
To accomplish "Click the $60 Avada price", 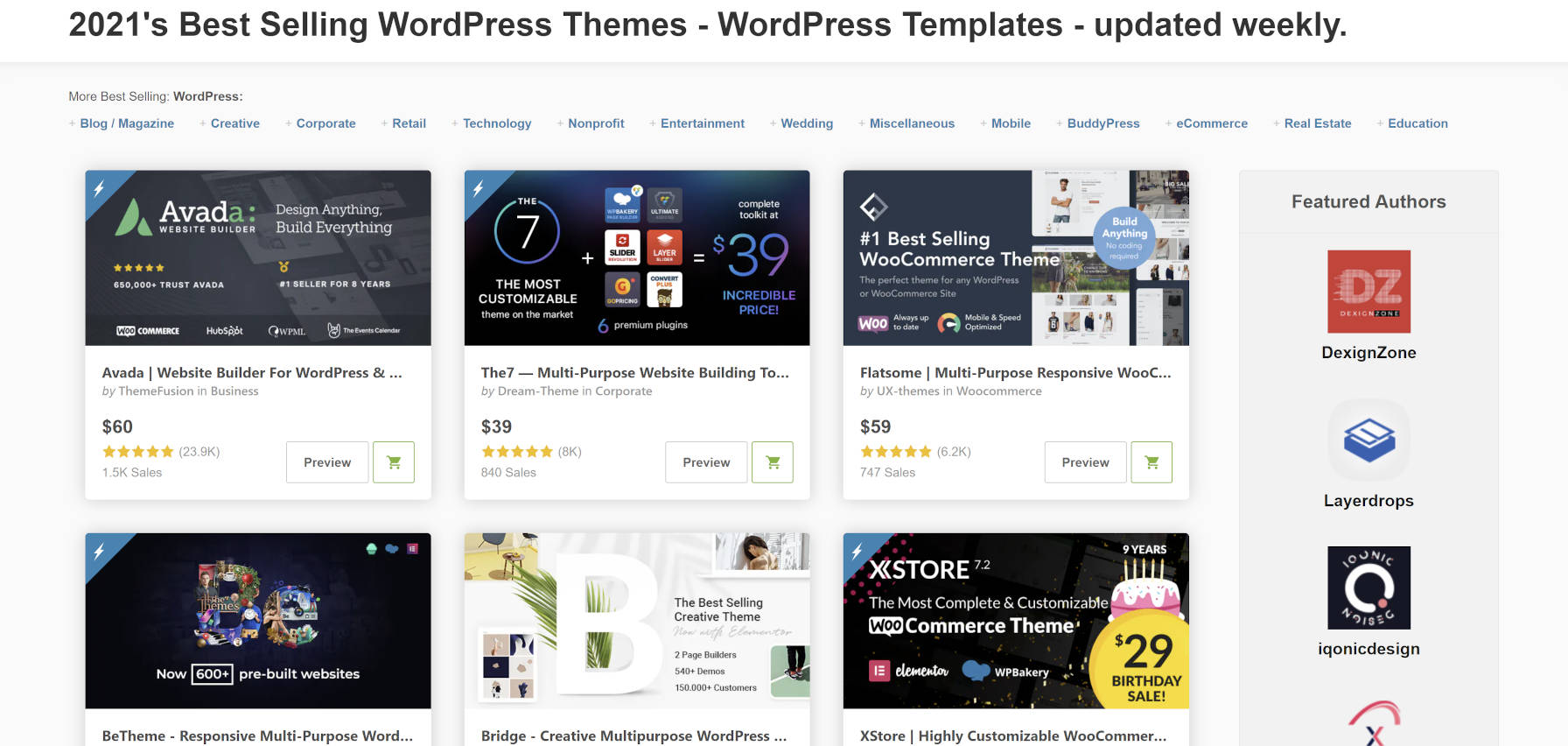I will pos(117,427).
